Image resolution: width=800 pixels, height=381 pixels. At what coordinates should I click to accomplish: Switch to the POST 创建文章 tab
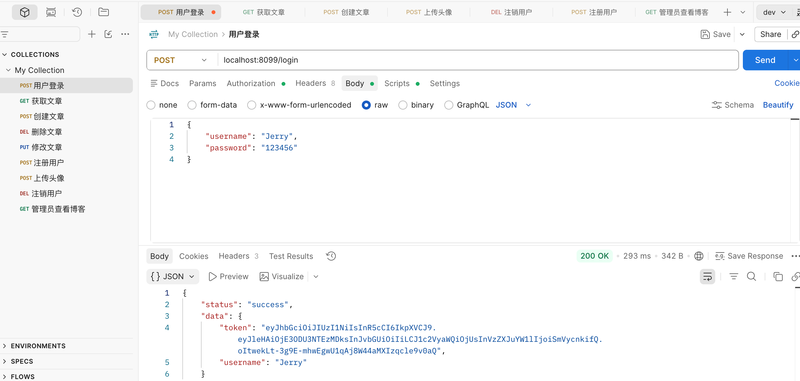(x=346, y=12)
